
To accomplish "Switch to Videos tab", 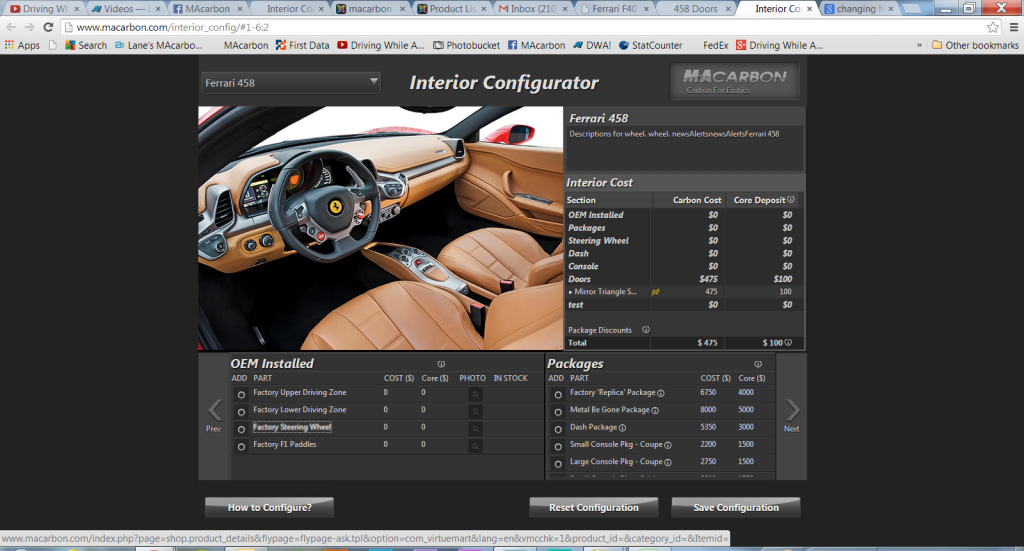I will pos(124,8).
